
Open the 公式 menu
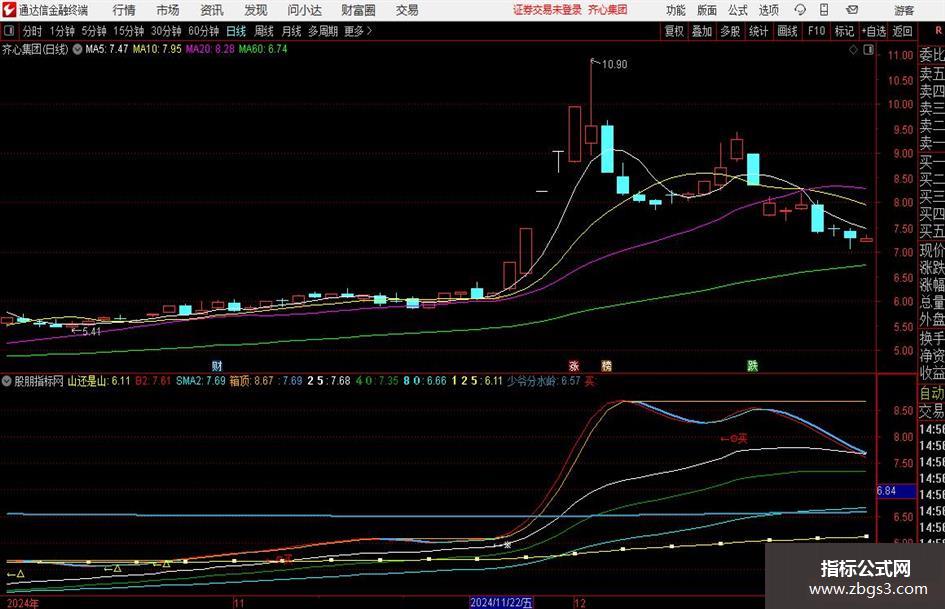click(x=738, y=10)
